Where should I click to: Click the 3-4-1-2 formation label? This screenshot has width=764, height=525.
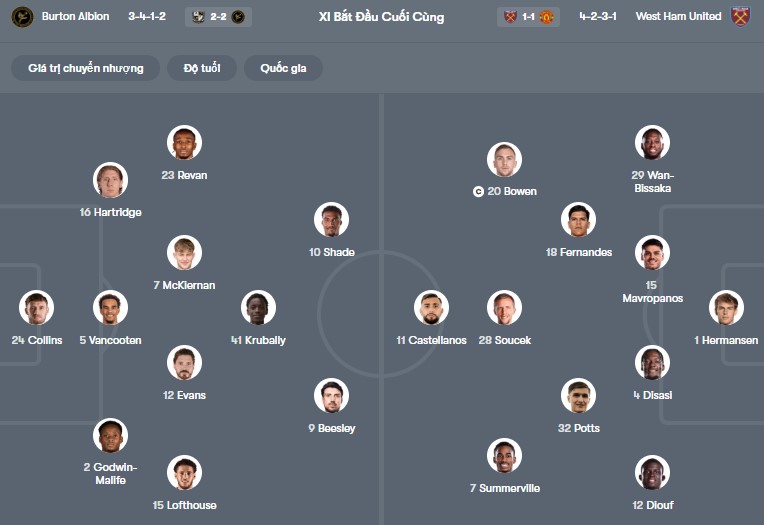(x=149, y=17)
